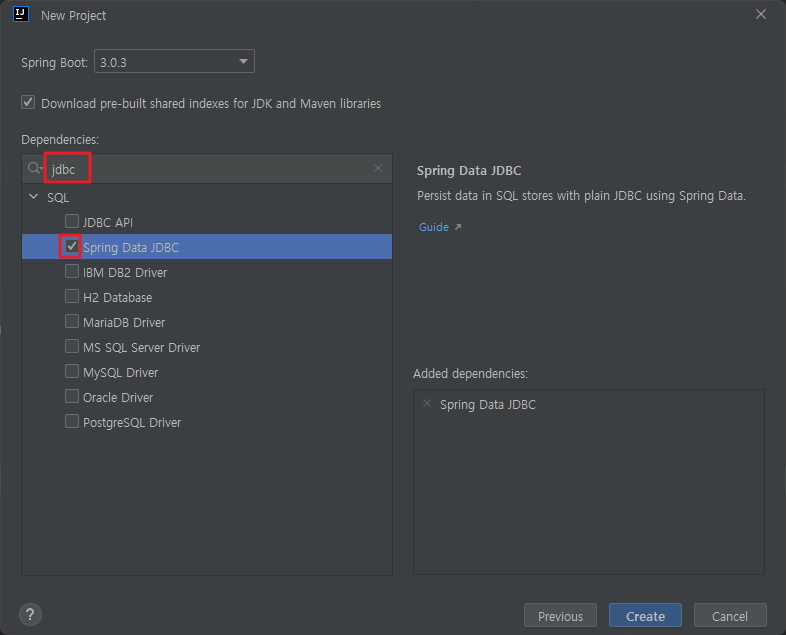This screenshot has width=786, height=635.
Task: Select the Spring Data JDBC row label
Action: coord(131,248)
